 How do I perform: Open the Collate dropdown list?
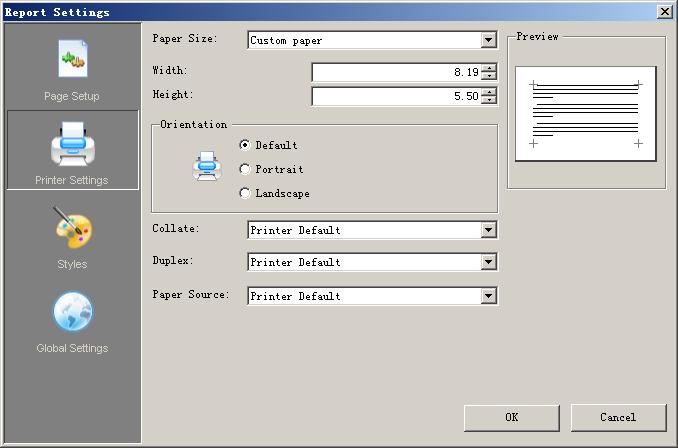(488, 230)
